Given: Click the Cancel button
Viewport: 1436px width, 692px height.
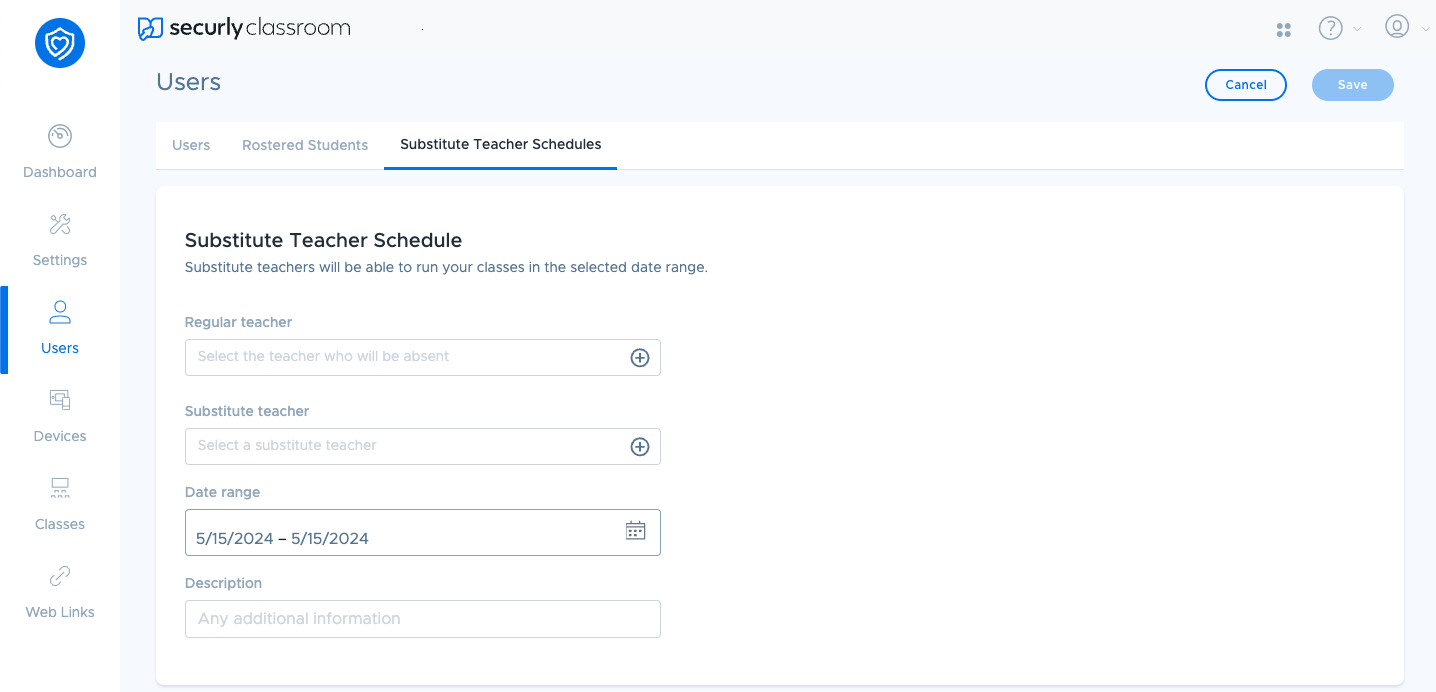Looking at the screenshot, I should pyautogui.click(x=1246, y=85).
